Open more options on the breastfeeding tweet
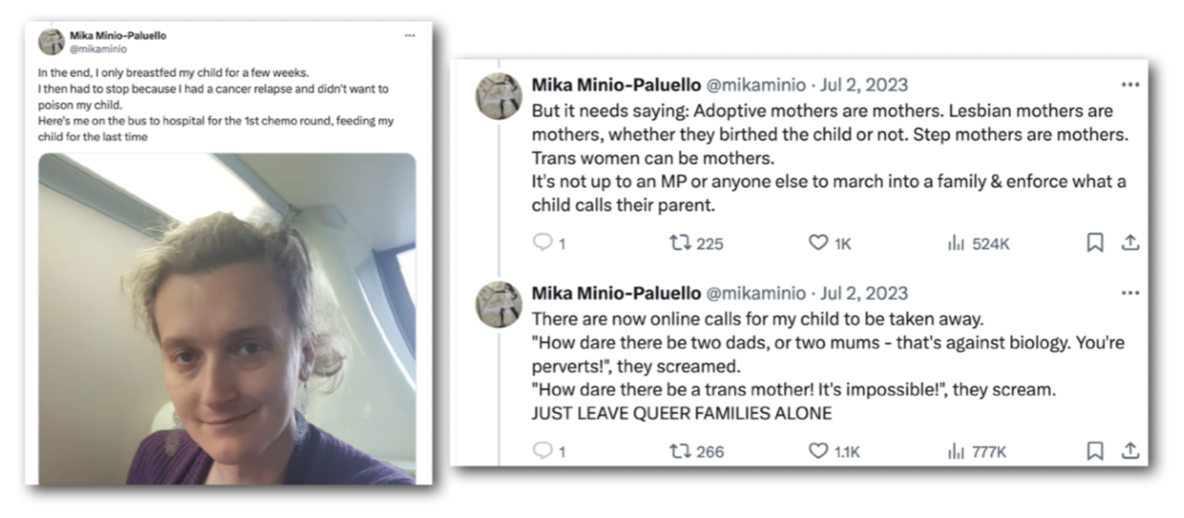The height and width of the screenshot is (518, 1184). click(410, 35)
